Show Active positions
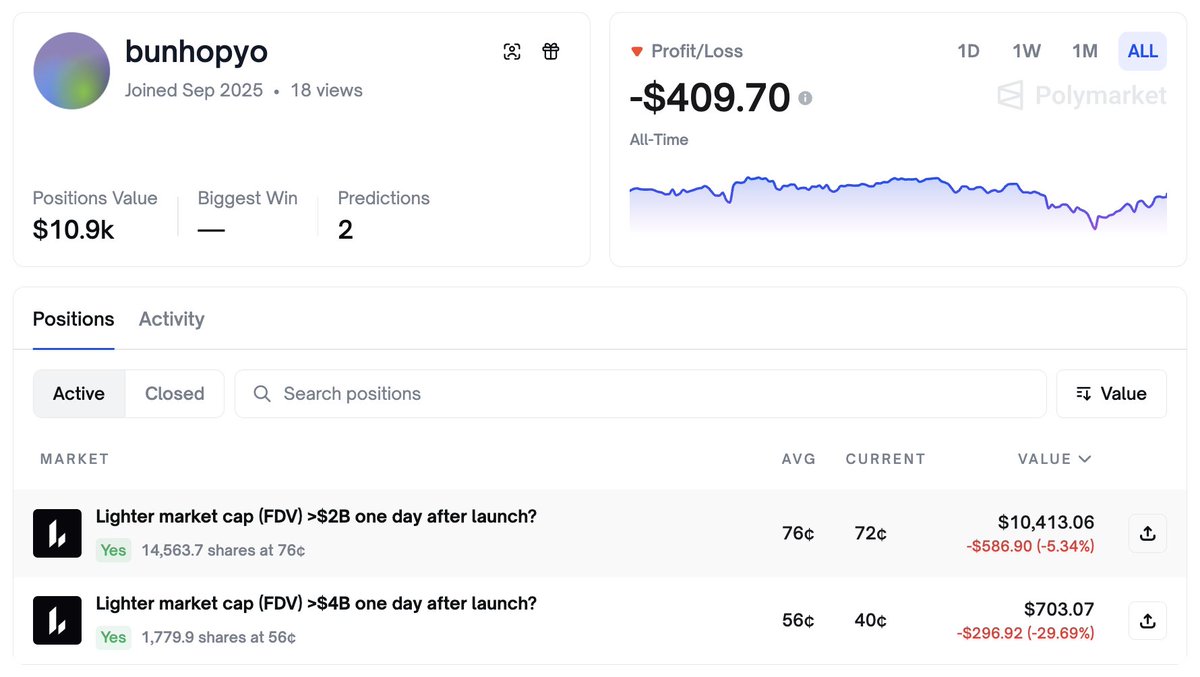This screenshot has height=677, width=1200. (79, 394)
